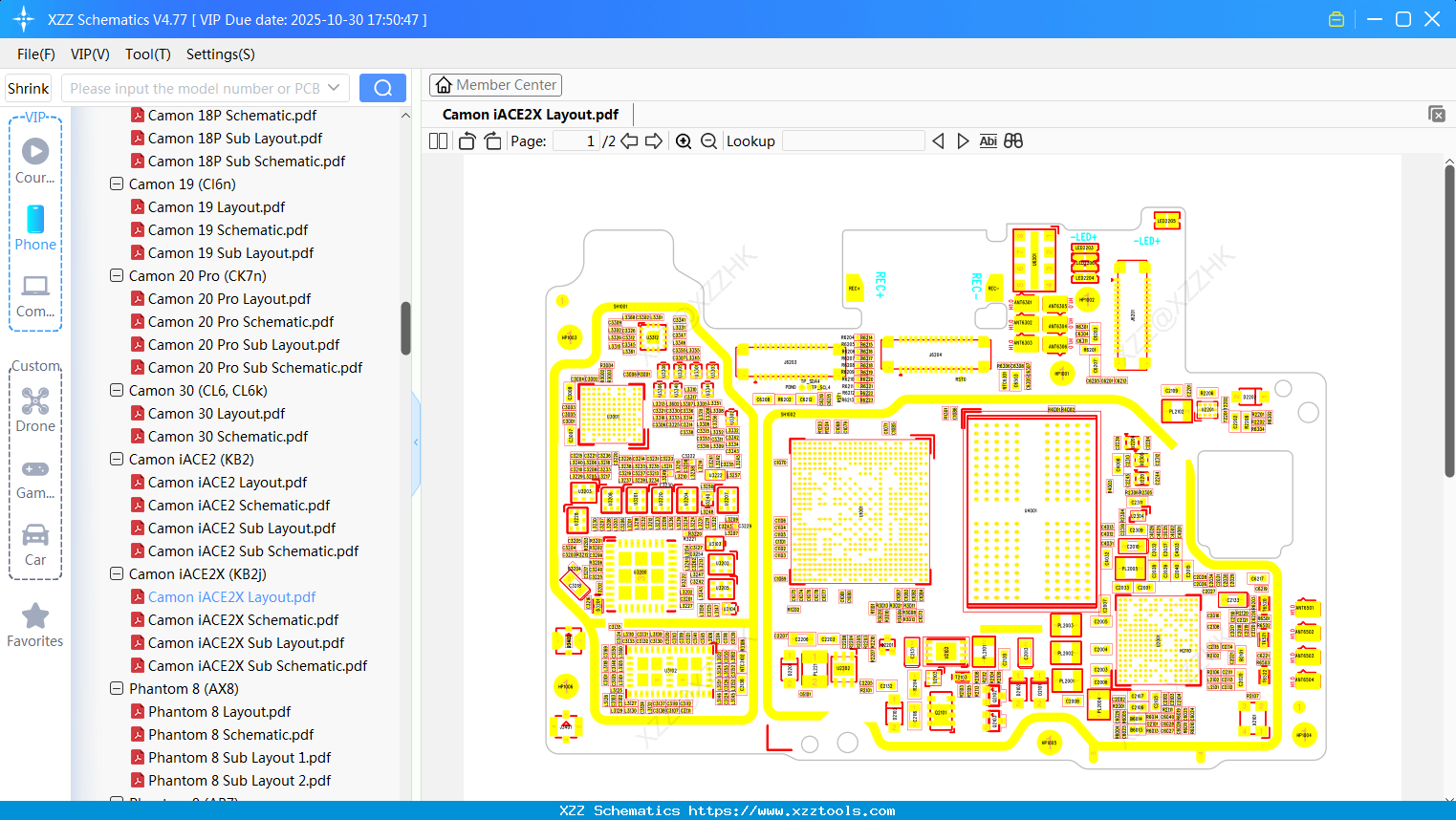
Task: Focus the Lookup text field
Action: pos(853,141)
